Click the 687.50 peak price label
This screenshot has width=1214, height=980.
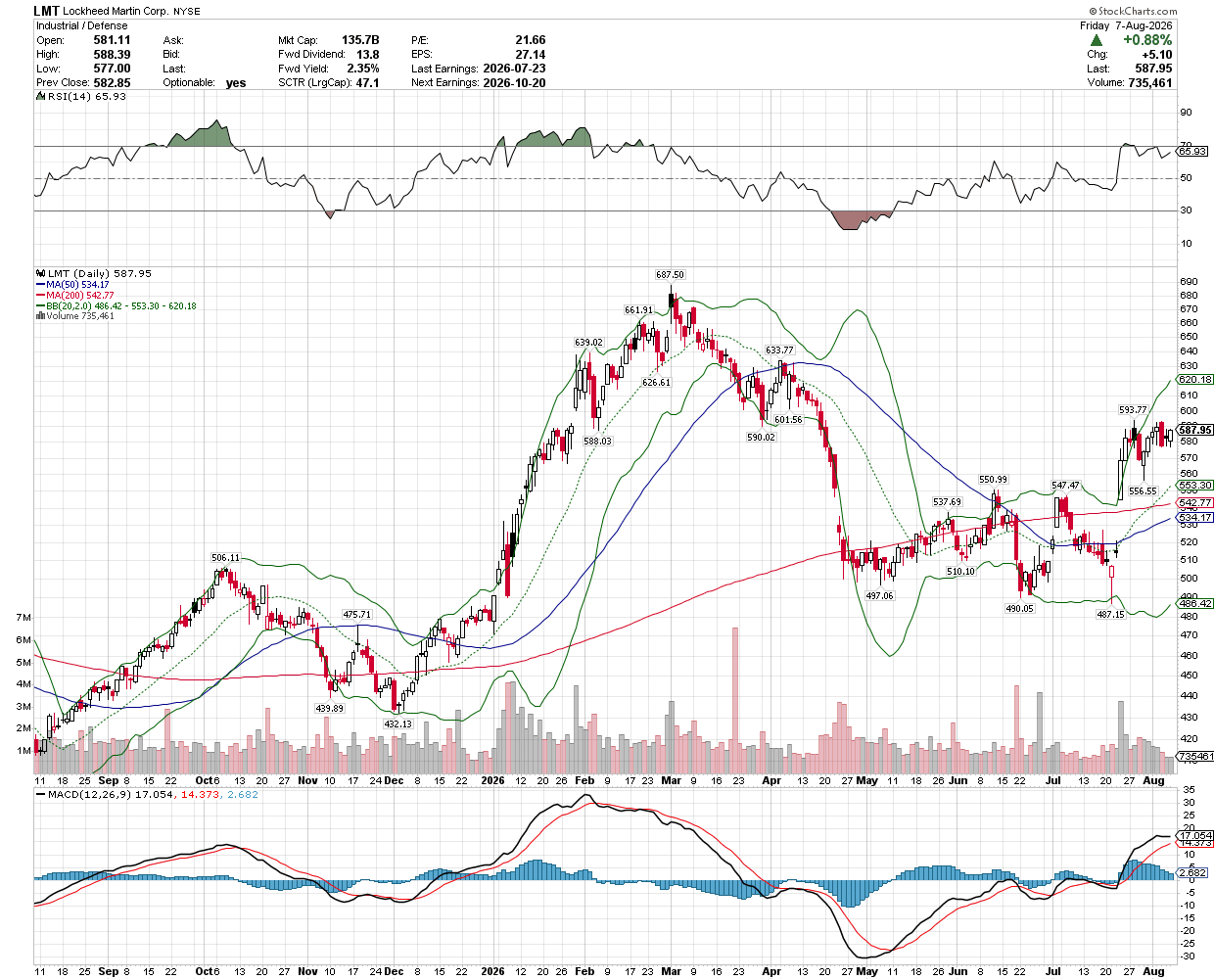point(670,275)
